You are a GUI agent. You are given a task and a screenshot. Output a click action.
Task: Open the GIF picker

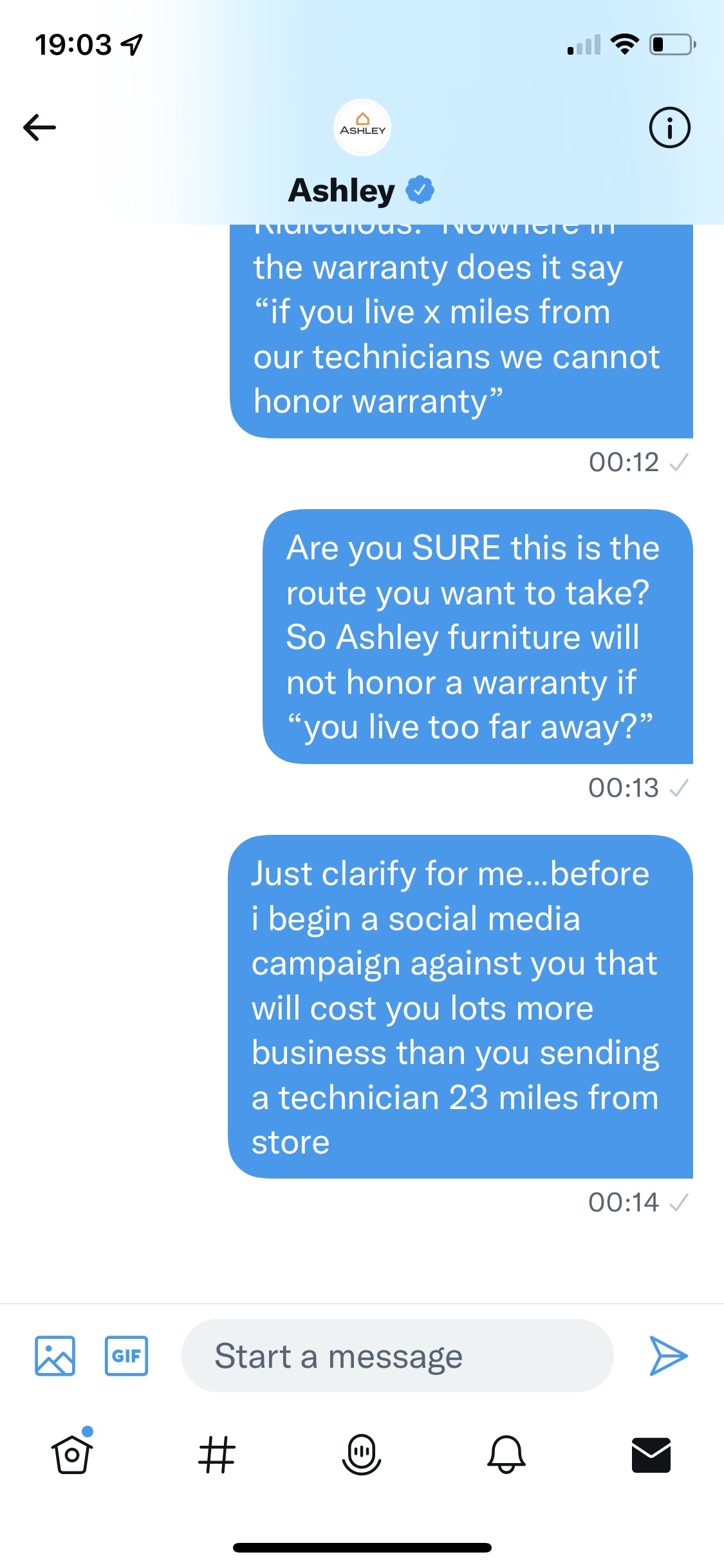tap(126, 1356)
